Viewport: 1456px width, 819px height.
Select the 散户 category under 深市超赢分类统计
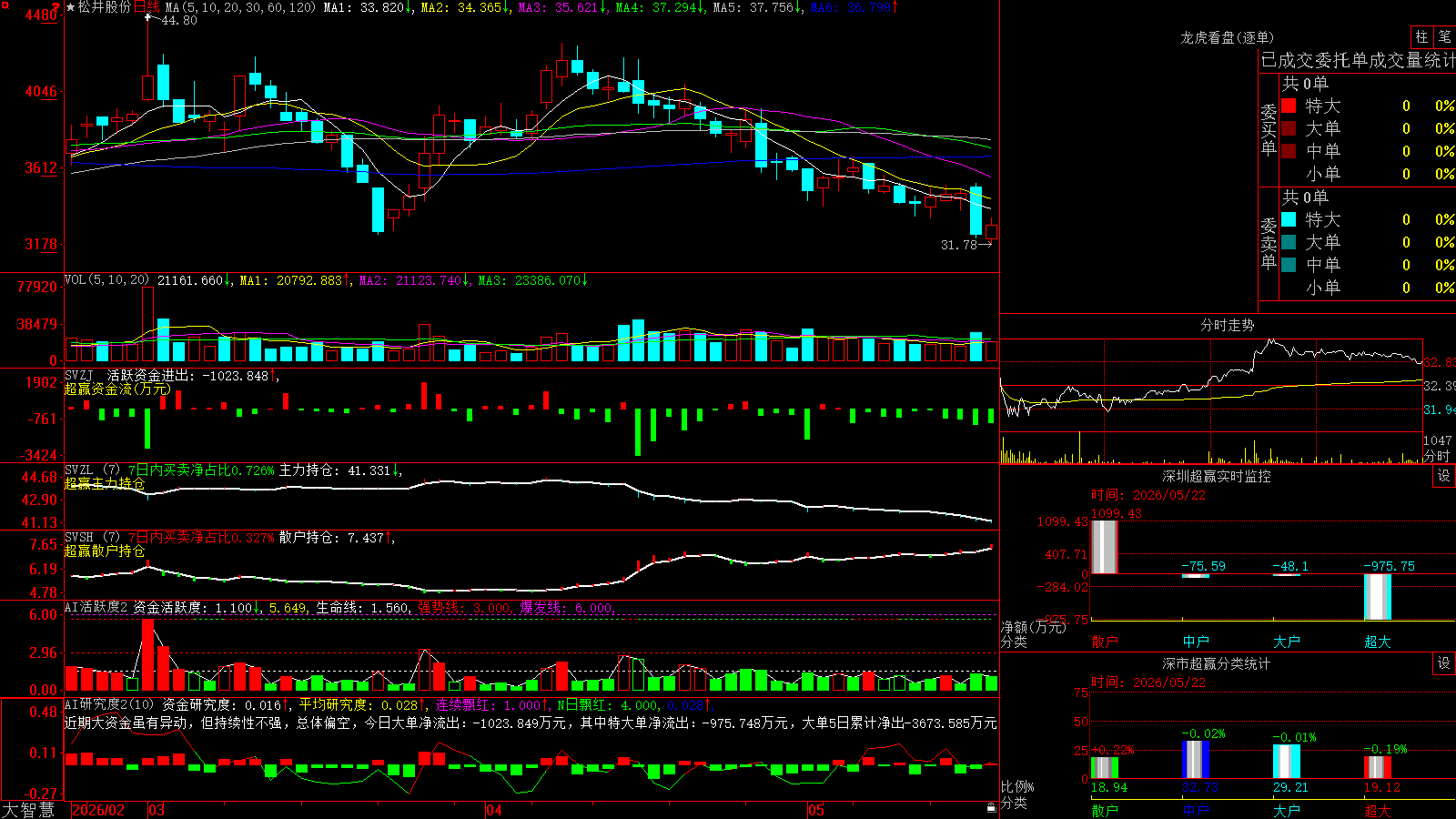(1105, 811)
